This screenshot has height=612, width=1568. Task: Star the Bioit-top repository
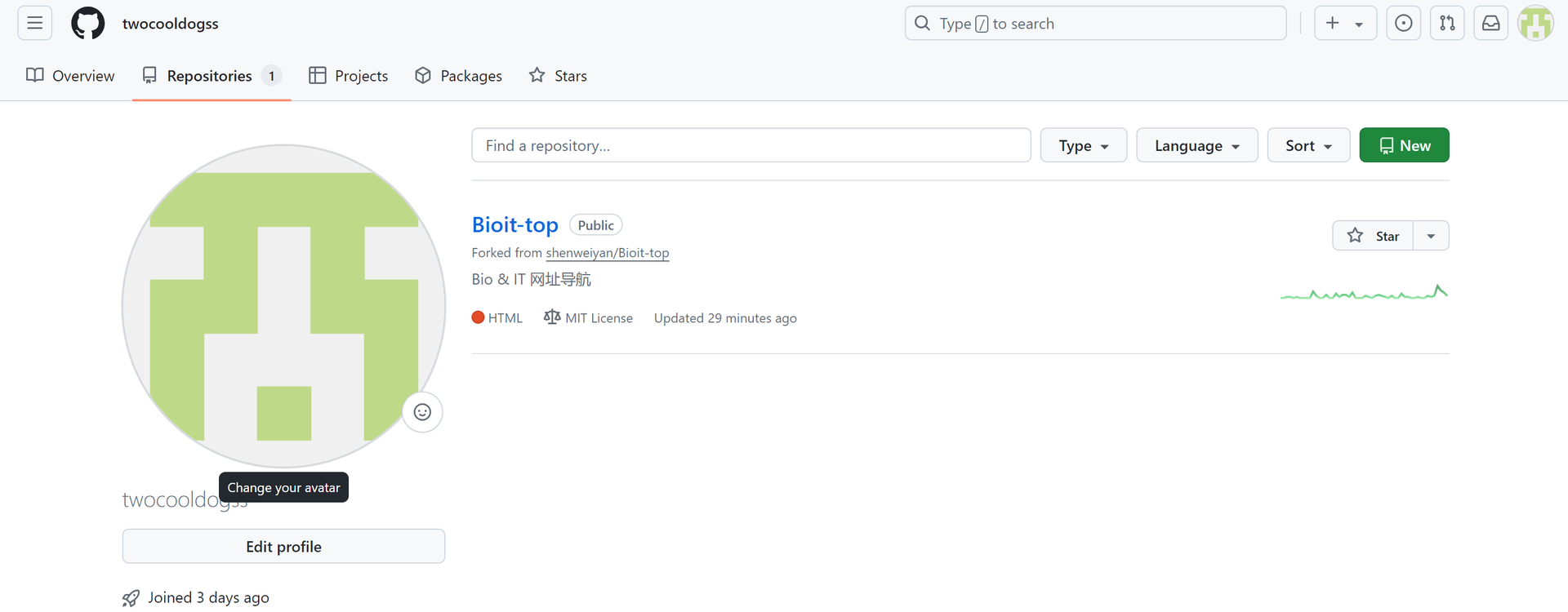[x=1374, y=236]
